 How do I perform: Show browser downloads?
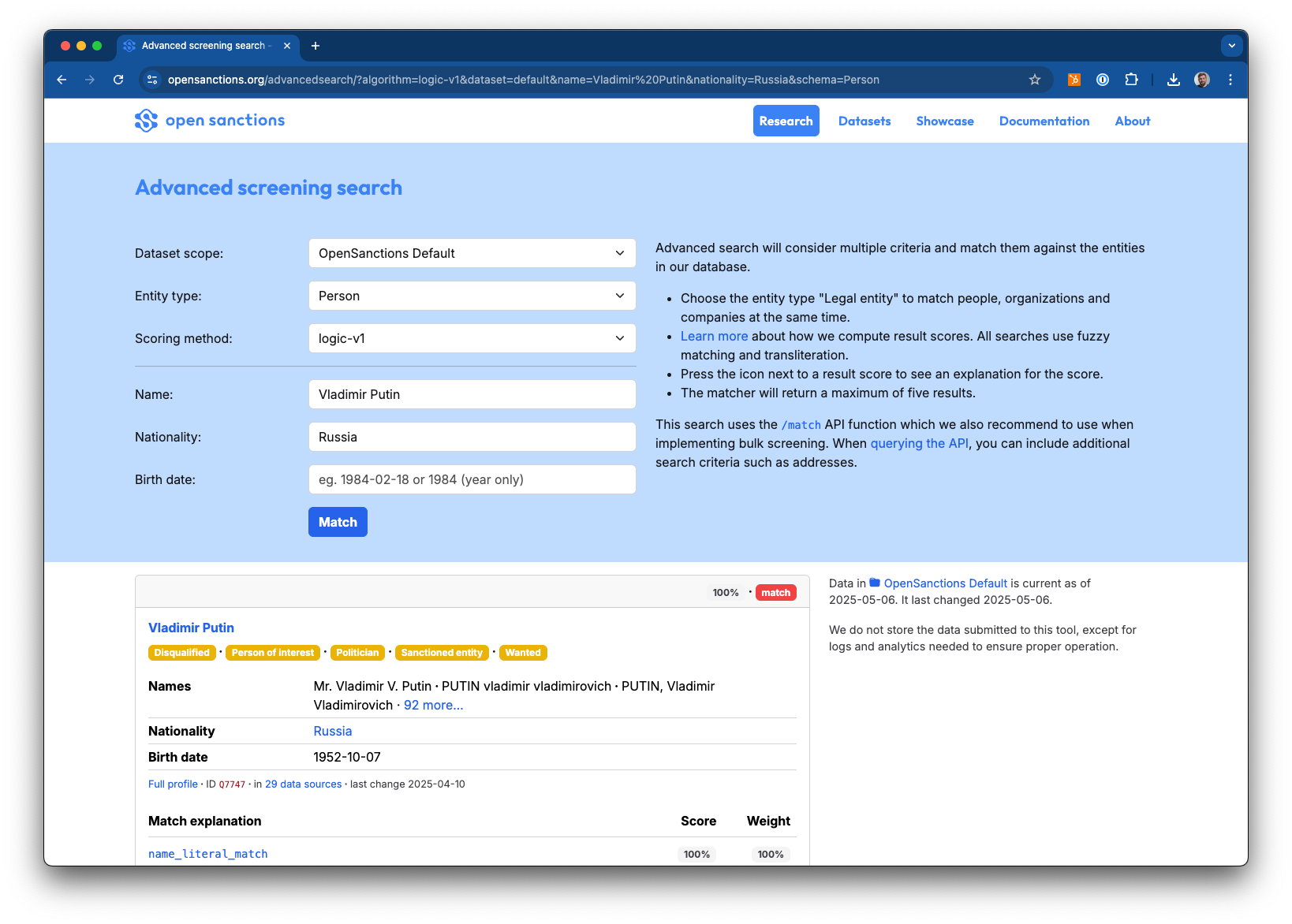click(x=1174, y=80)
